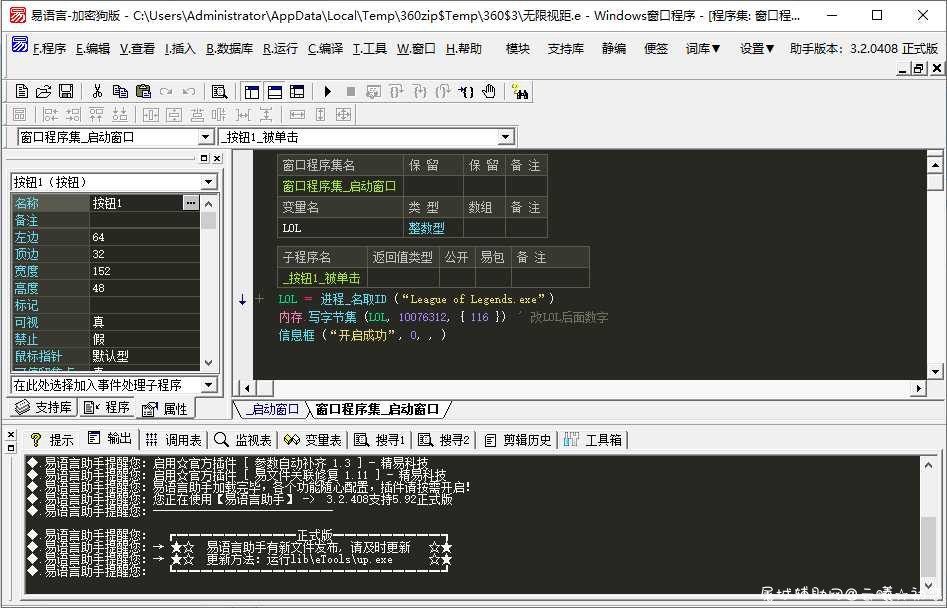Save the program with the floppy disk icon
Image resolution: width=947 pixels, height=608 pixels.
pyautogui.click(x=66, y=92)
